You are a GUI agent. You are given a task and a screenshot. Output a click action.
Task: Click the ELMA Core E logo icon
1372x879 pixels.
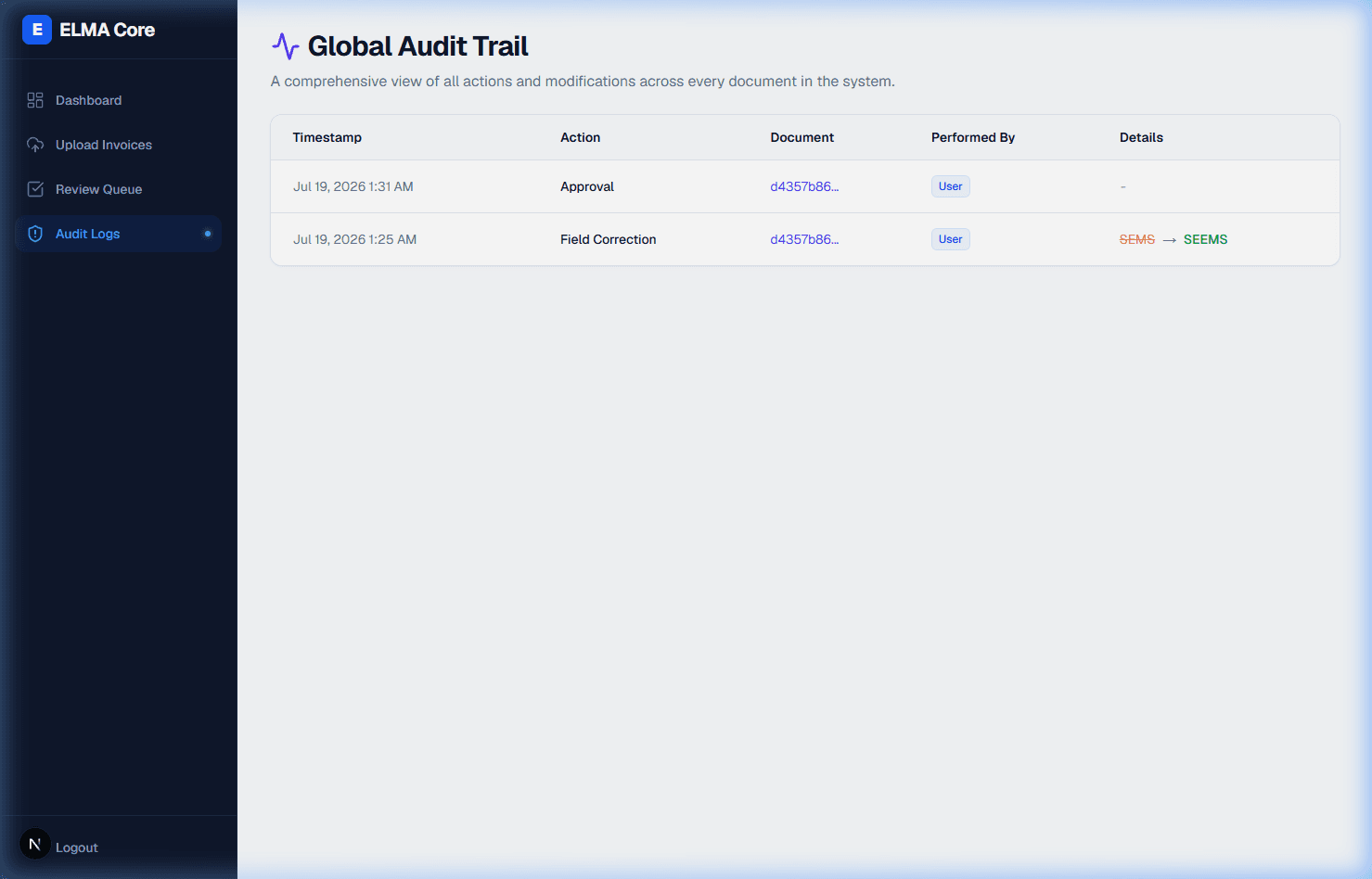37,30
